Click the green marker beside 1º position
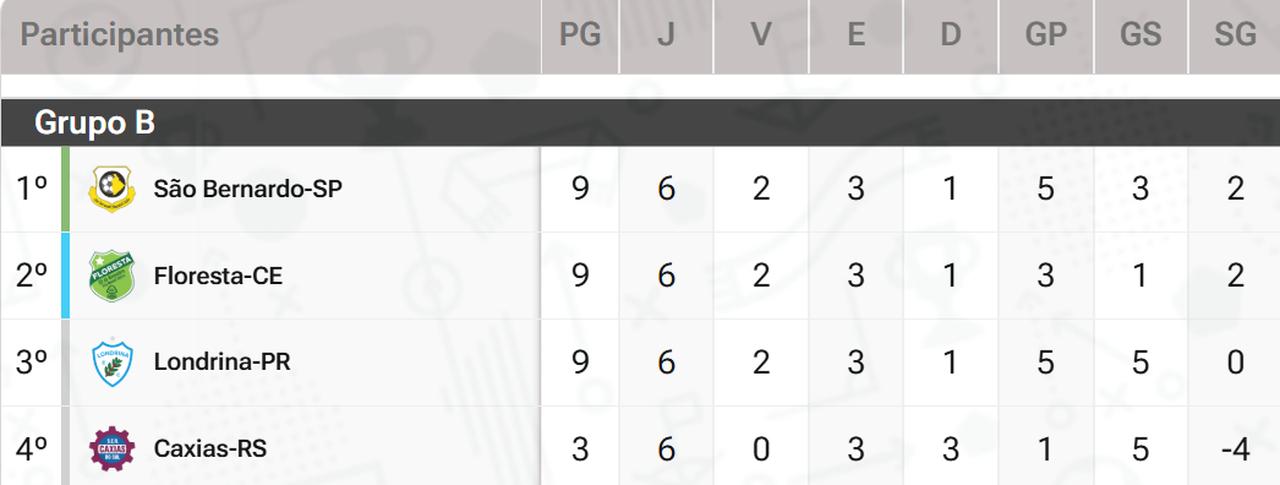 tap(66, 189)
